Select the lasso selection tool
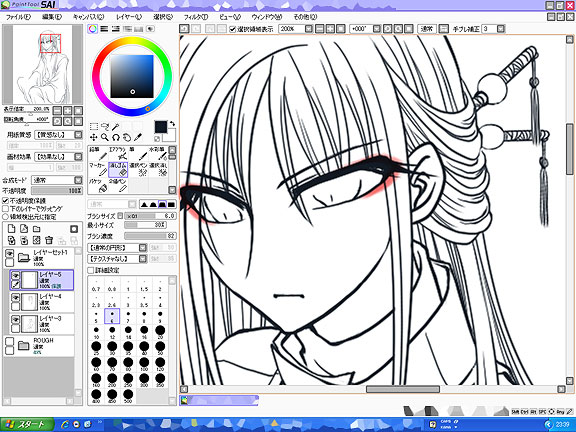The width and height of the screenshot is (576, 432). coord(105,127)
